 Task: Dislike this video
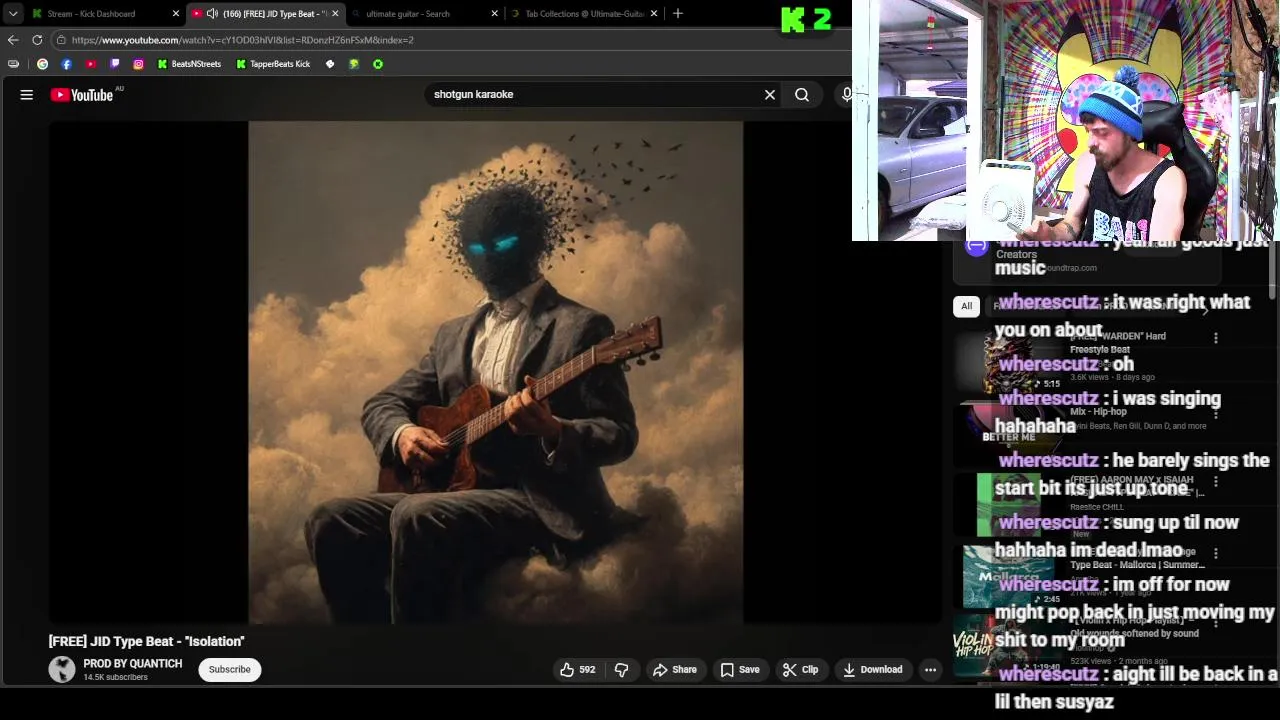pos(622,670)
